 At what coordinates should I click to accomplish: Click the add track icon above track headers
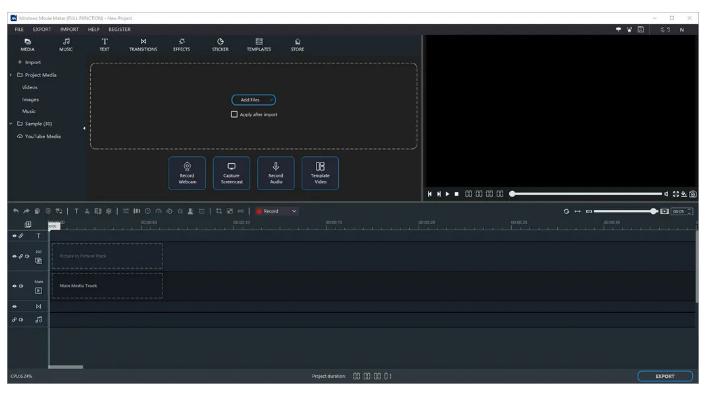tap(28, 224)
